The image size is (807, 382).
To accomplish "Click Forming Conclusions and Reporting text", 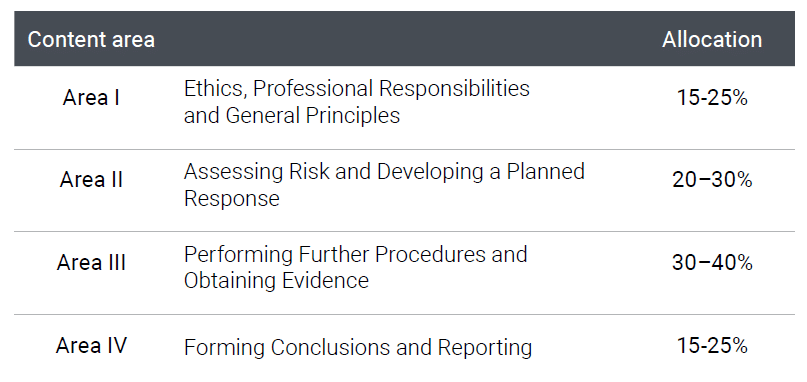I will point(358,348).
